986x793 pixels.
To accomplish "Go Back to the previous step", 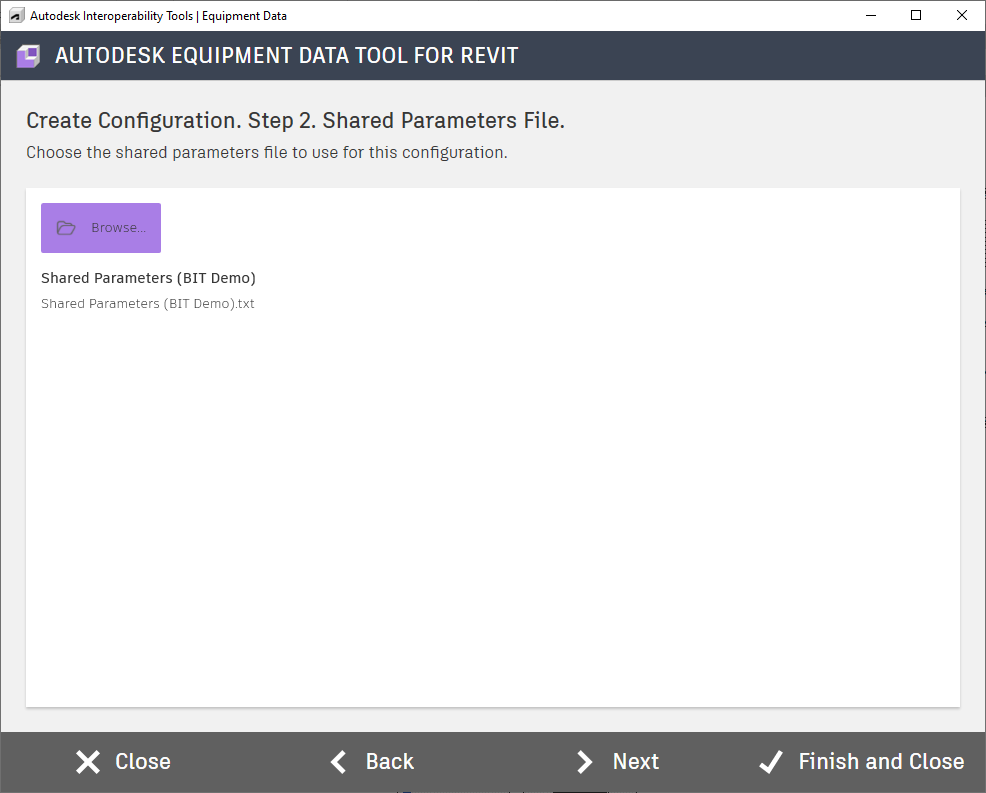I will coord(372,762).
